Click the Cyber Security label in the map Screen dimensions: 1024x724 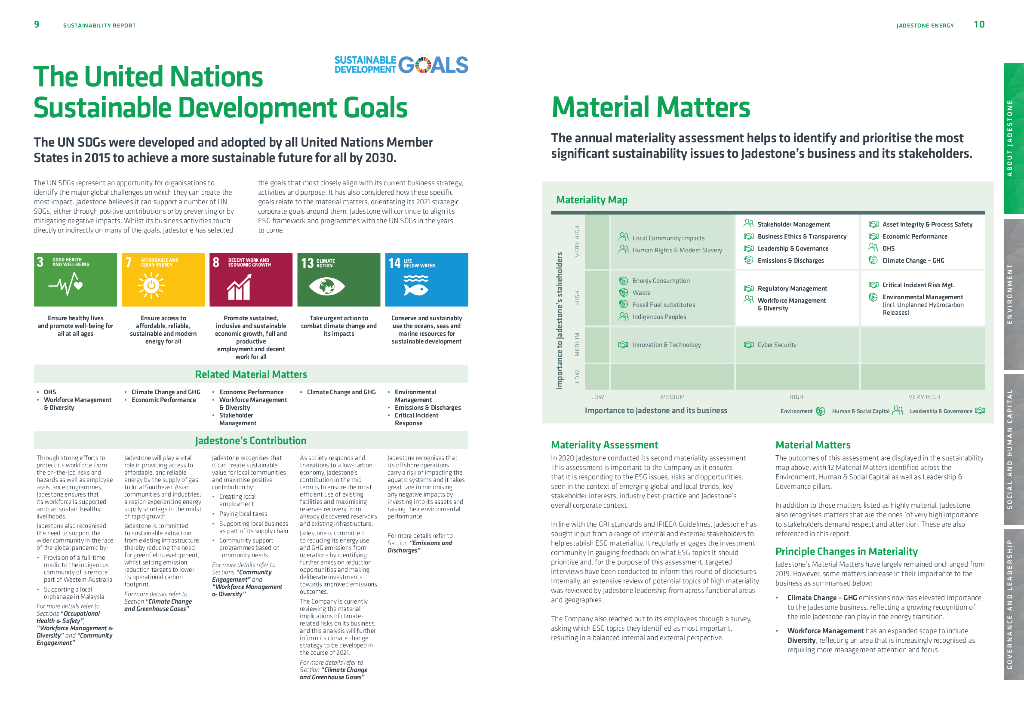(x=776, y=345)
